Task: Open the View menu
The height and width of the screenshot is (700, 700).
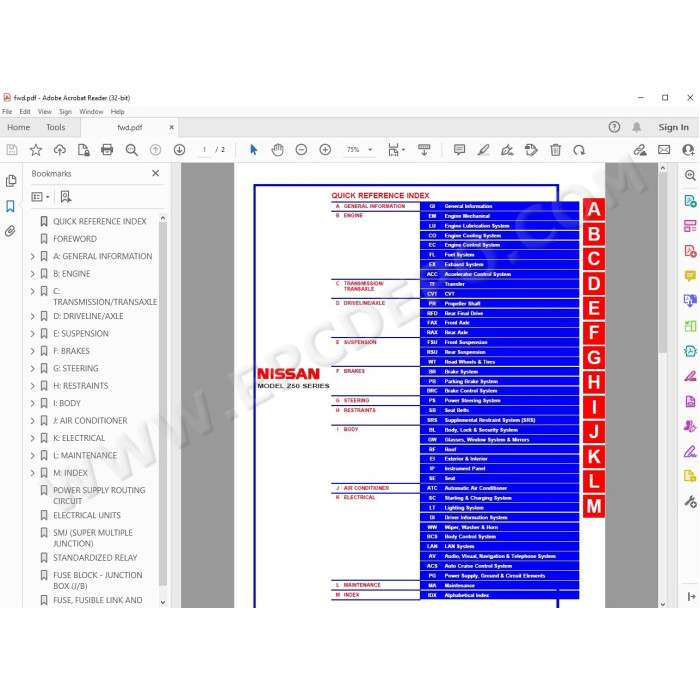Action: pos(45,112)
